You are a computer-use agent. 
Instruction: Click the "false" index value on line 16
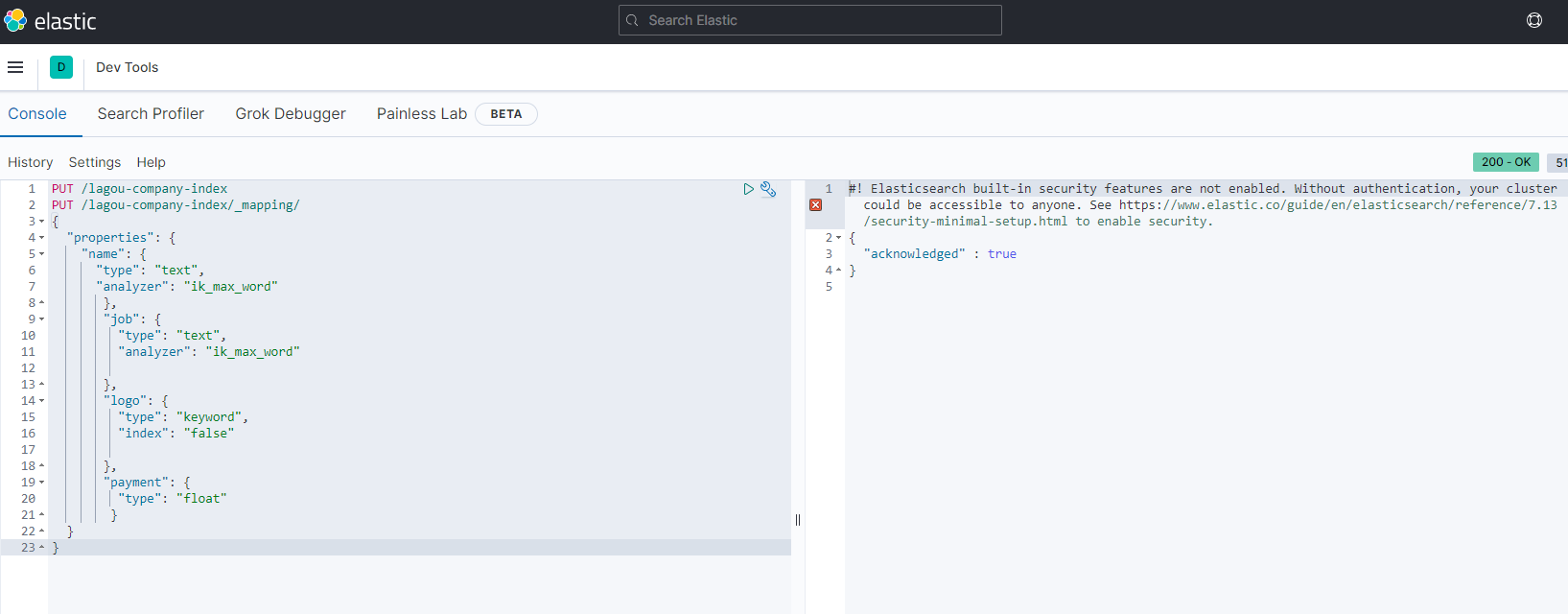(209, 434)
